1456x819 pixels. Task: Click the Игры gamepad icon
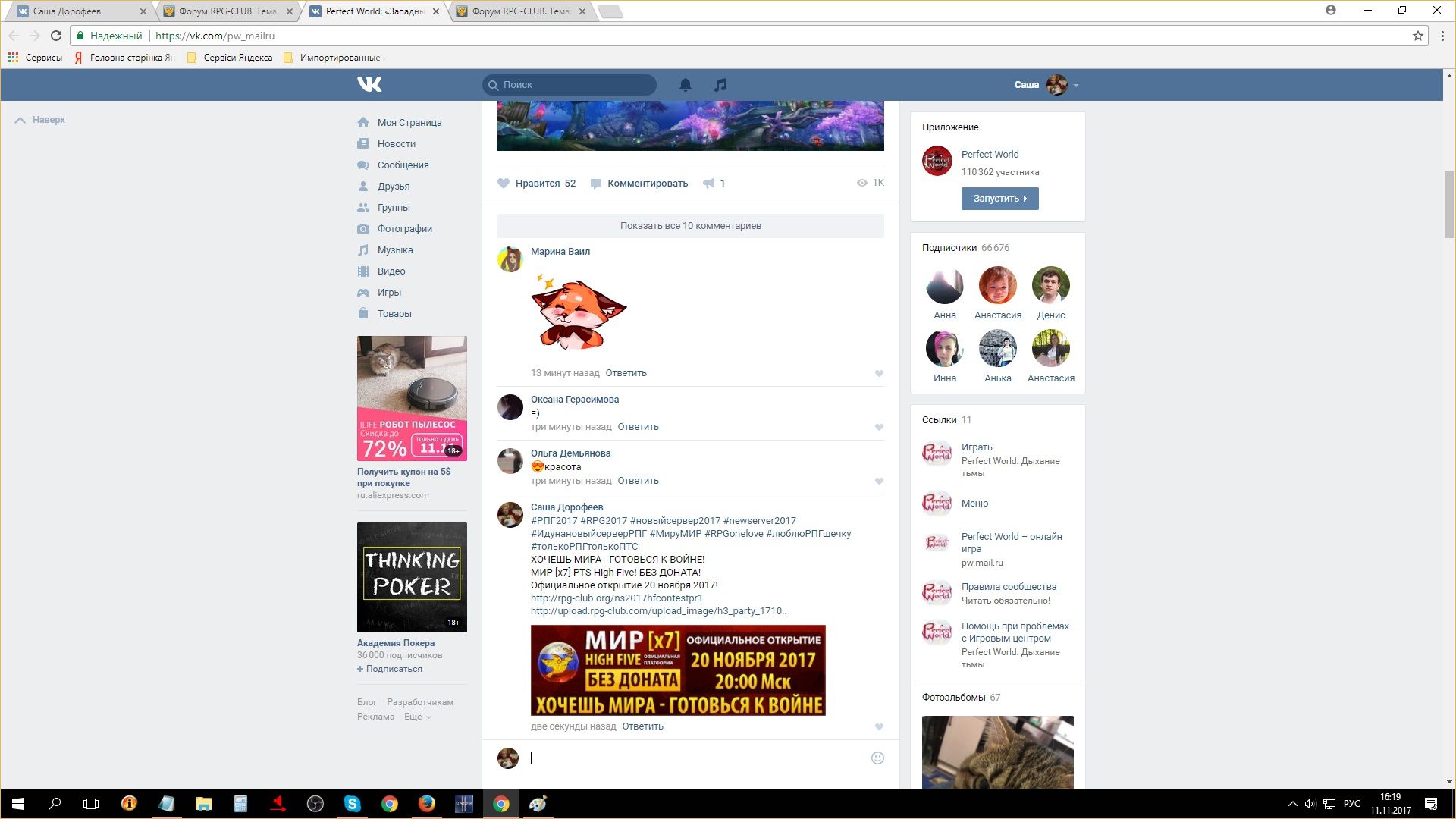coord(363,292)
